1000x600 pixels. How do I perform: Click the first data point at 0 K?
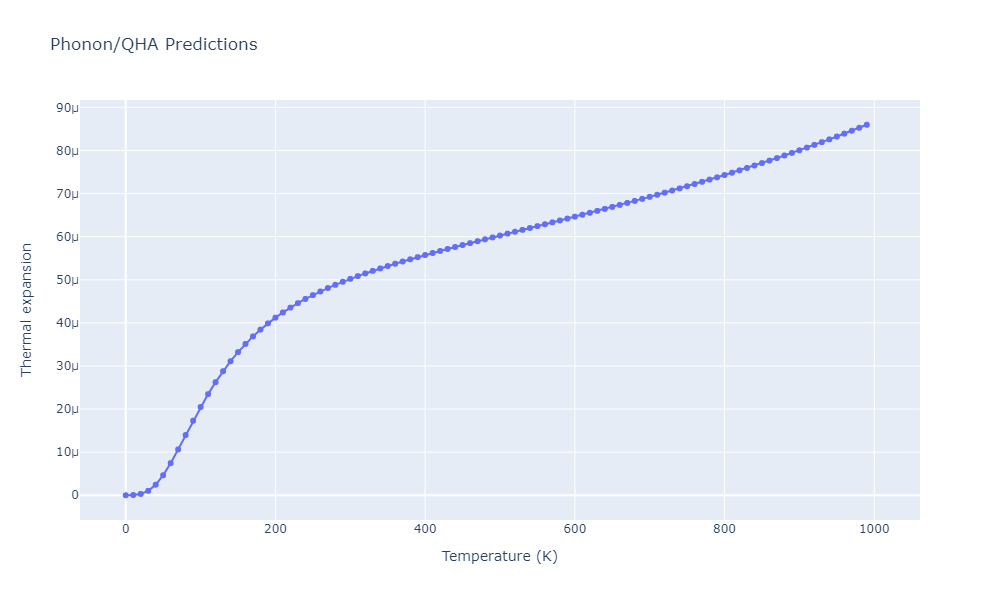pyautogui.click(x=125, y=495)
